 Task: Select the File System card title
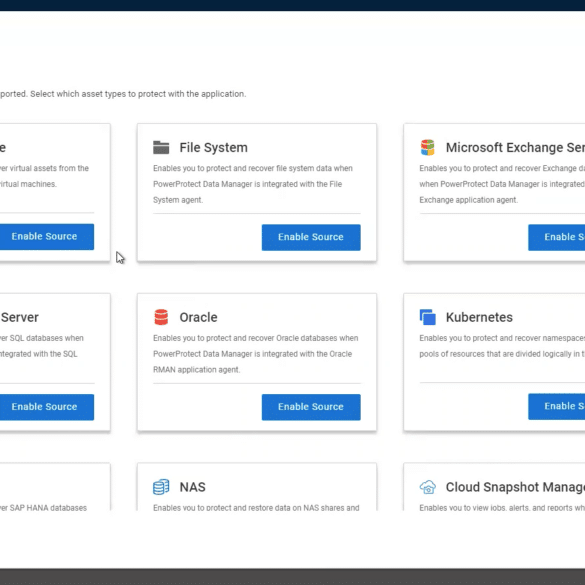213,147
